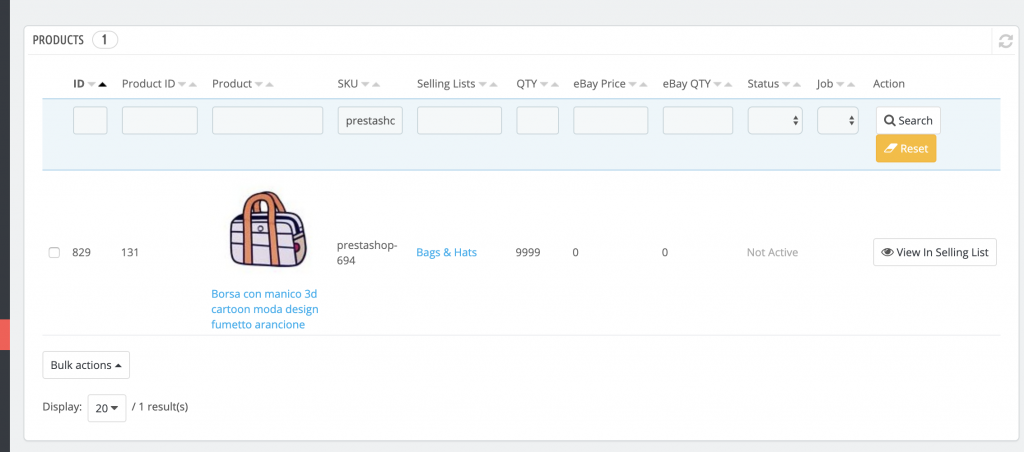Open the Bags & Hats selling list link

click(447, 252)
